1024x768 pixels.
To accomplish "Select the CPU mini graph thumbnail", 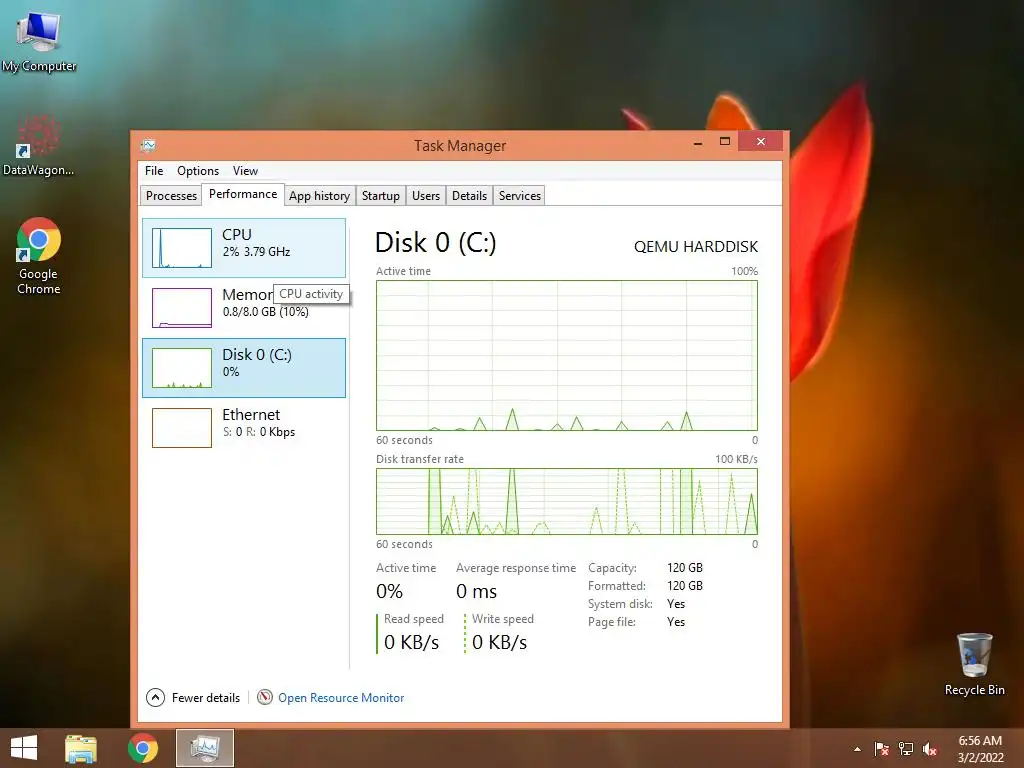I will [x=182, y=248].
